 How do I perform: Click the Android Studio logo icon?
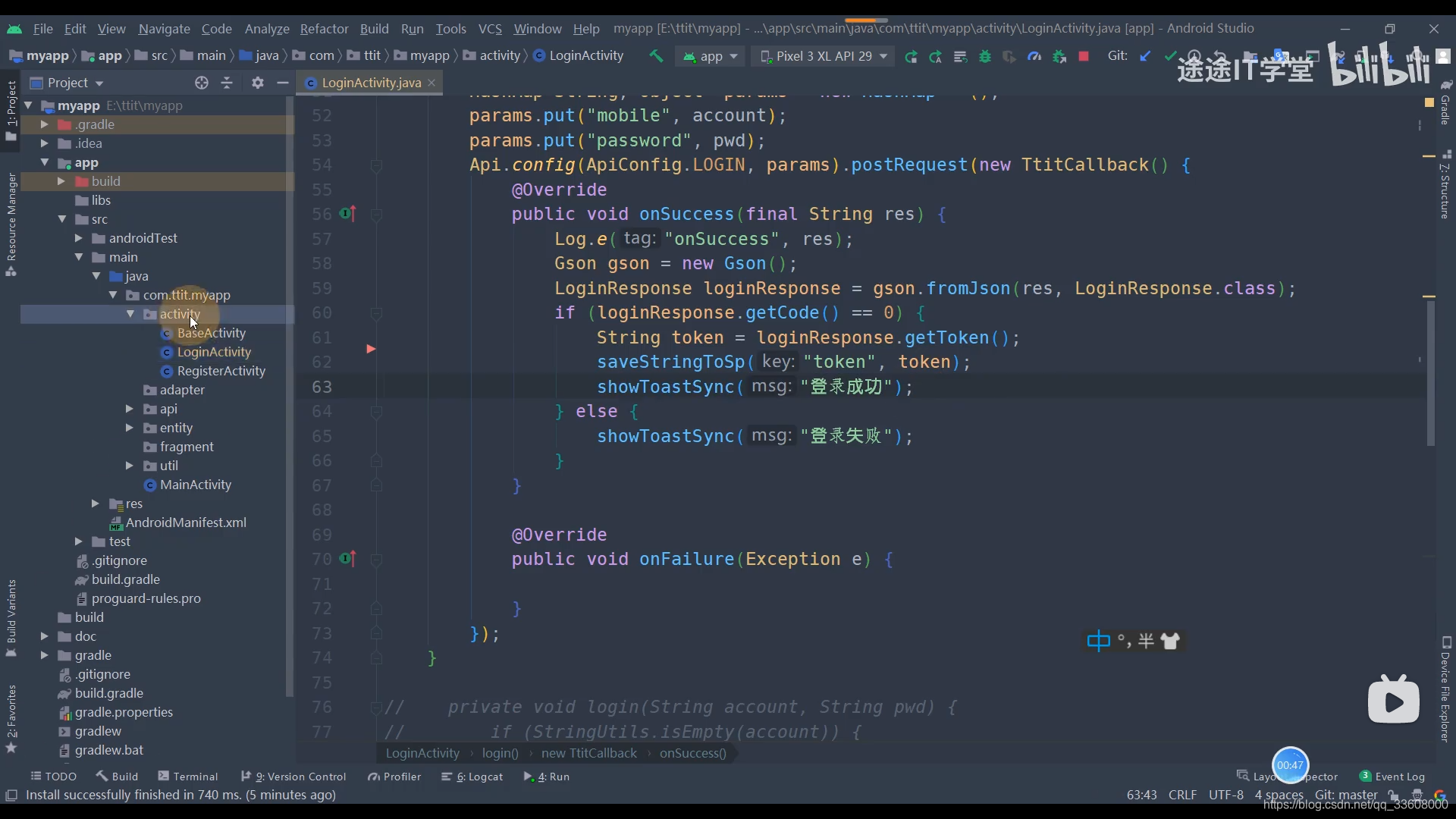14,29
